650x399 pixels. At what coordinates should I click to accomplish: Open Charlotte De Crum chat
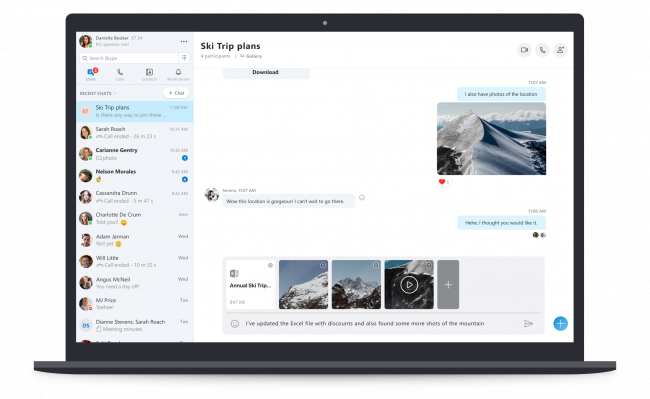pos(135,219)
